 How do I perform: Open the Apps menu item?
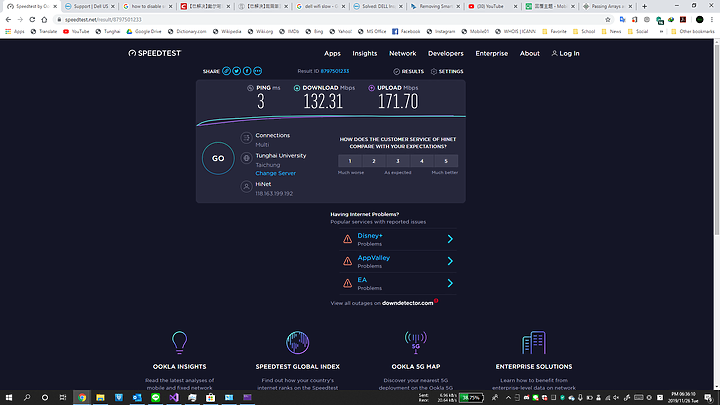coord(332,53)
